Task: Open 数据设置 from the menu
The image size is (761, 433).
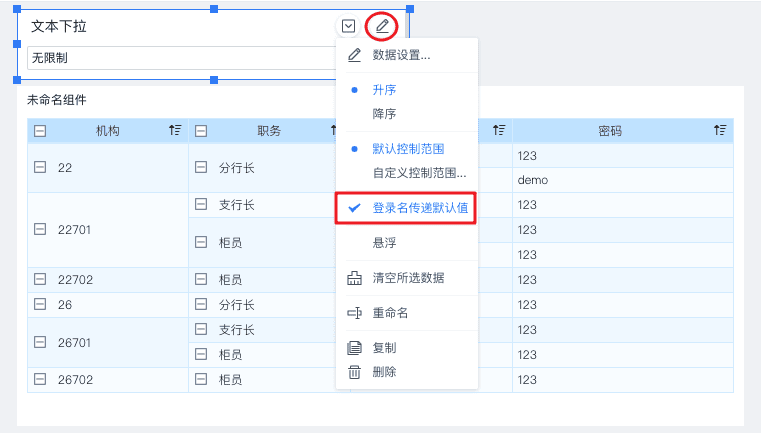Action: click(x=400, y=55)
